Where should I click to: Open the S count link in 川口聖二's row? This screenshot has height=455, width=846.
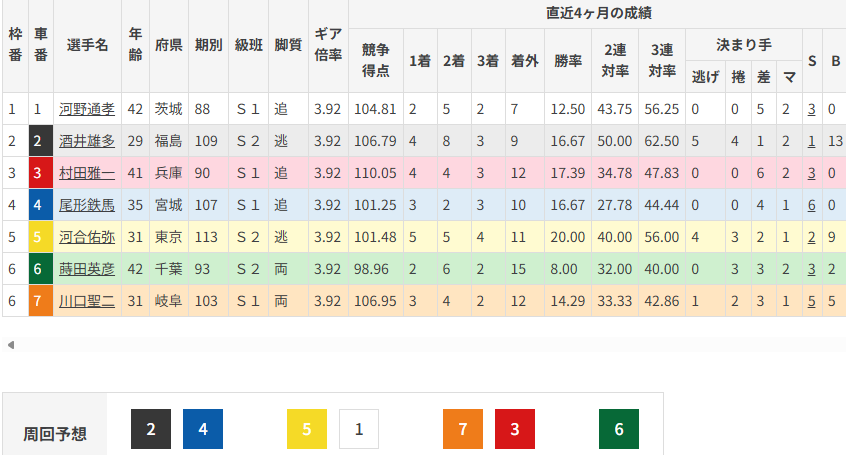(x=812, y=301)
